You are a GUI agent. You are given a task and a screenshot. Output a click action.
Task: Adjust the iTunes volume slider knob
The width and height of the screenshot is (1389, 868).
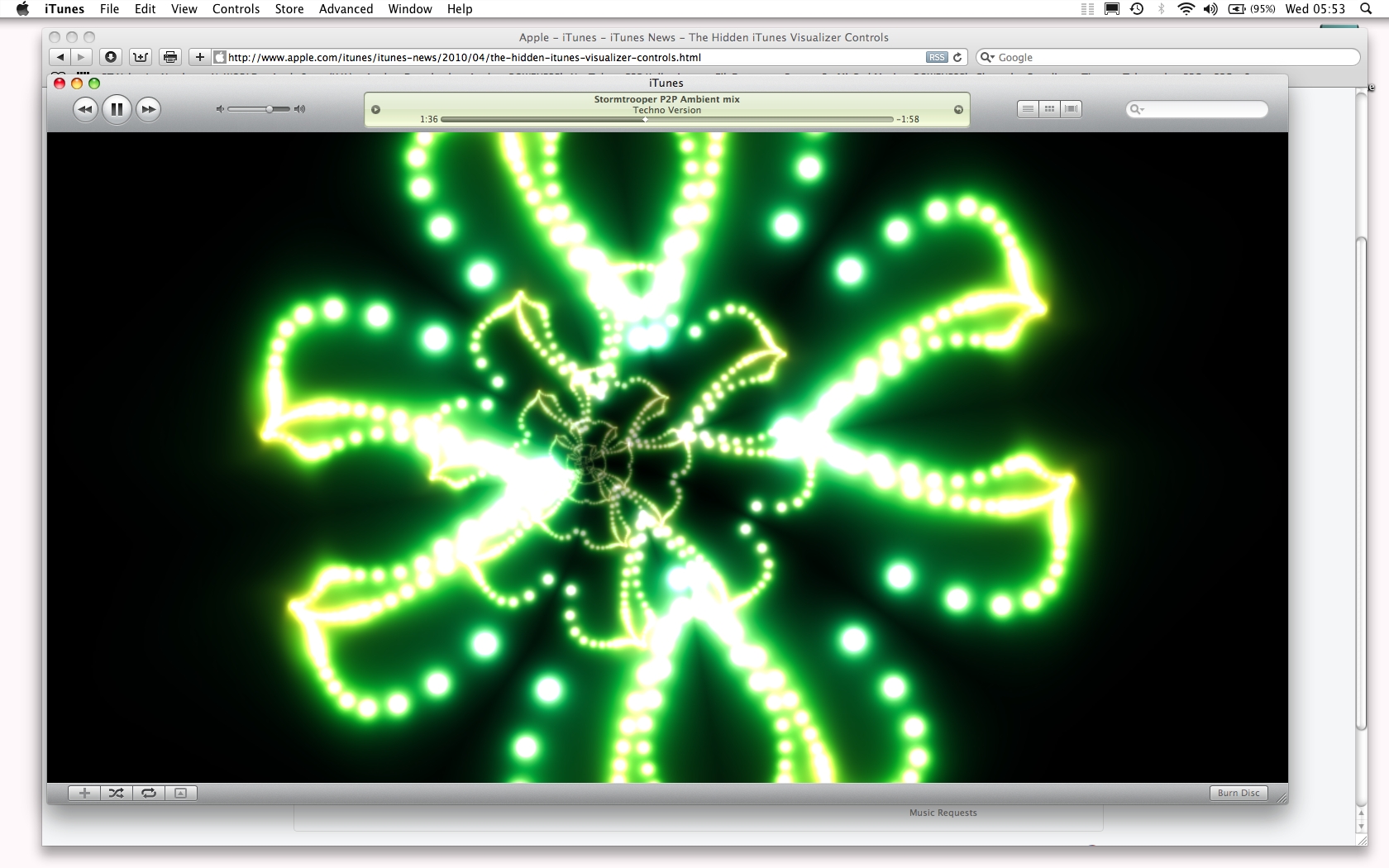pos(270,109)
